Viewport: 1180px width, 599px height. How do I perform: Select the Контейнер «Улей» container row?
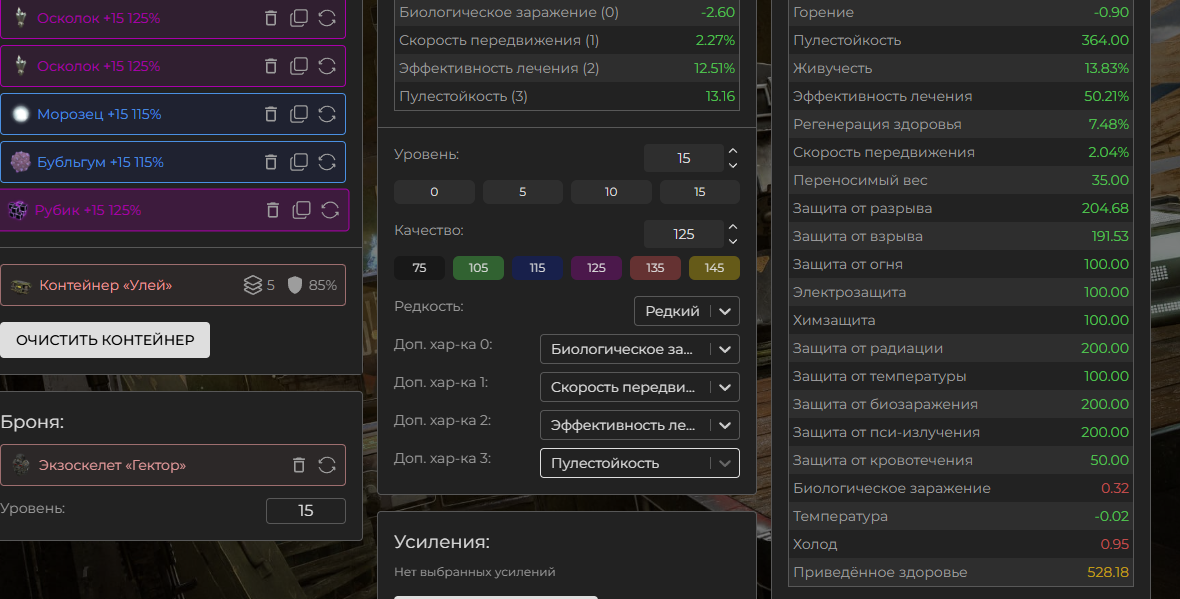pyautogui.click(x=173, y=285)
